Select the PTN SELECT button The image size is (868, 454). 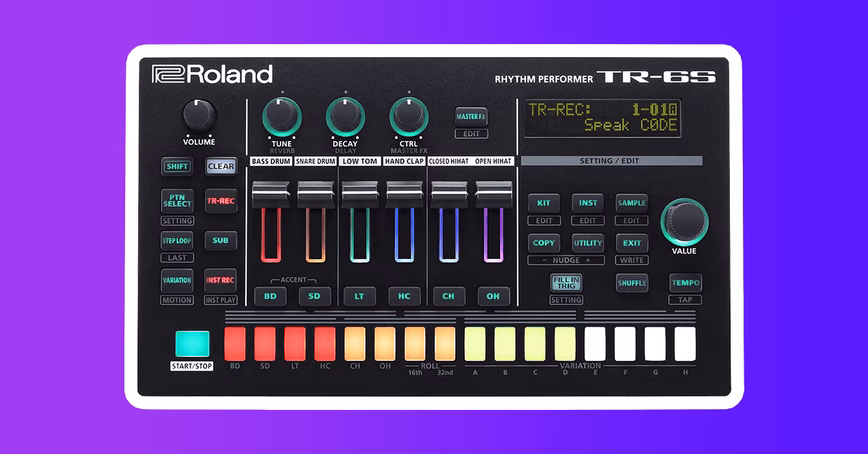click(x=177, y=201)
